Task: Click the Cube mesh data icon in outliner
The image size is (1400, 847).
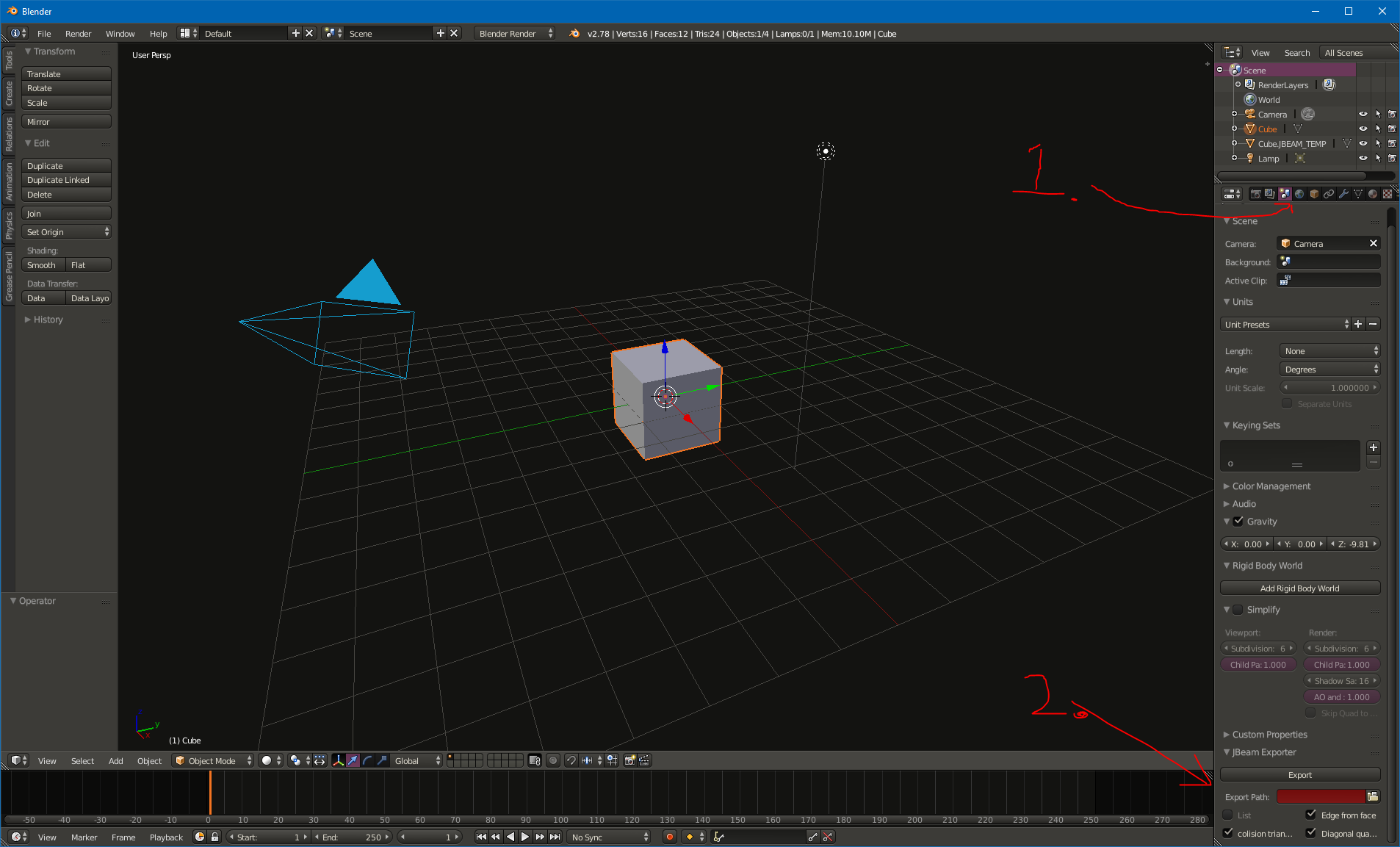Action: click(x=1298, y=129)
